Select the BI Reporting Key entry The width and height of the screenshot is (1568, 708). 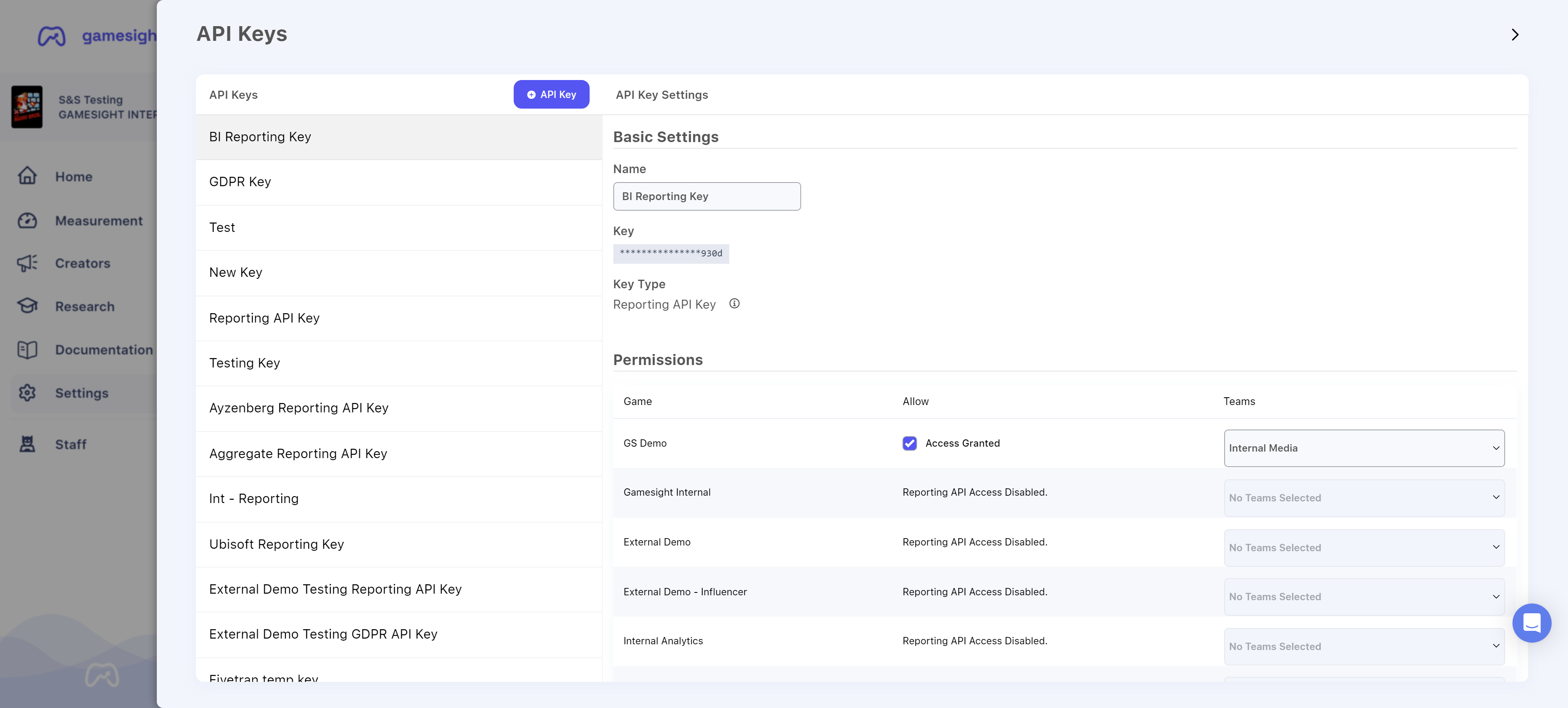[399, 137]
